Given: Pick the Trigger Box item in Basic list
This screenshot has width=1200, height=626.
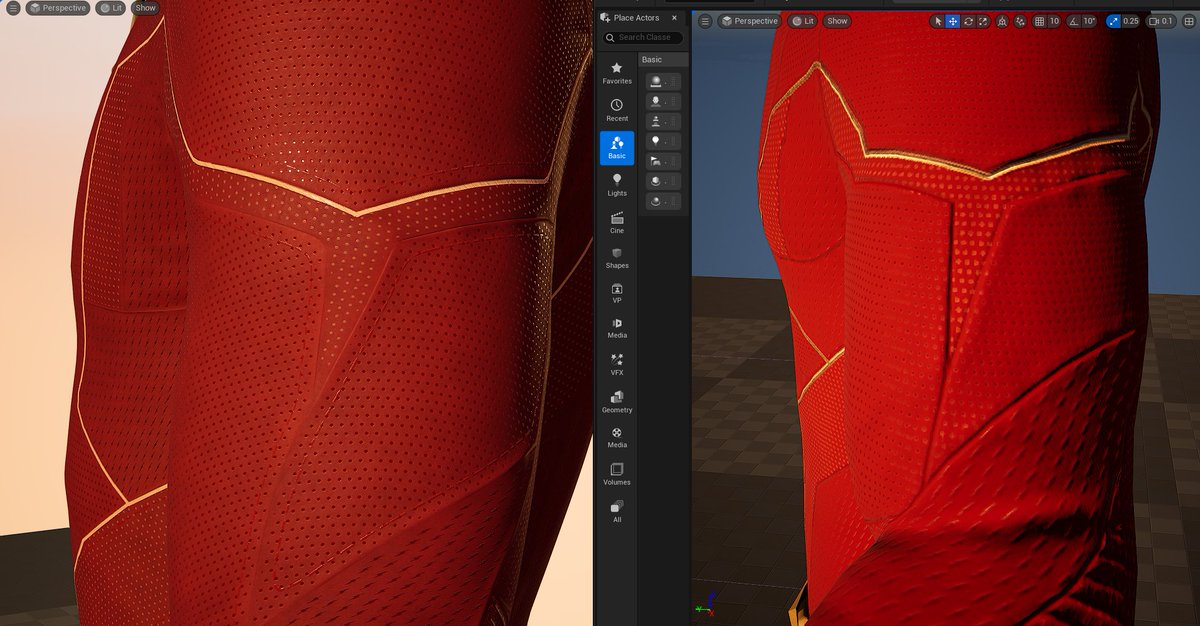Looking at the screenshot, I should click(x=664, y=181).
